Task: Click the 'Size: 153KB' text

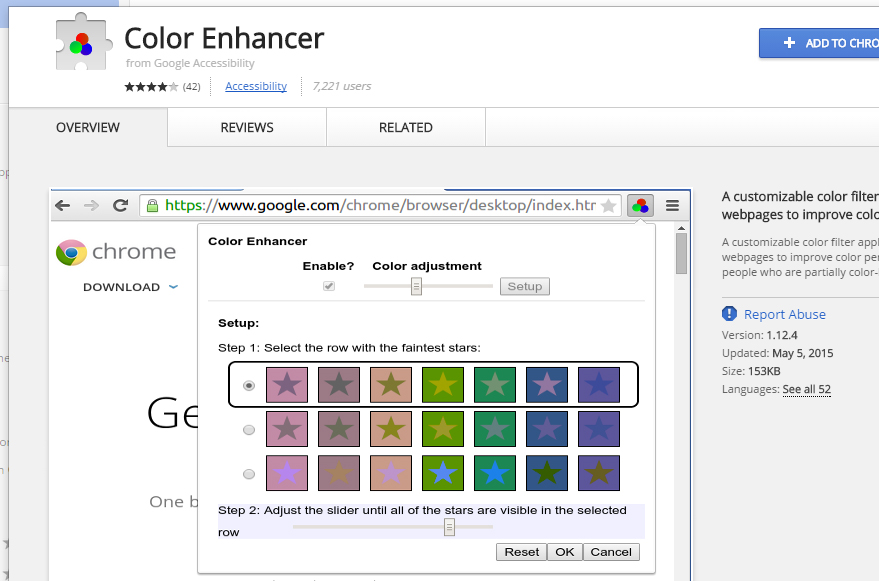Action: coord(751,371)
